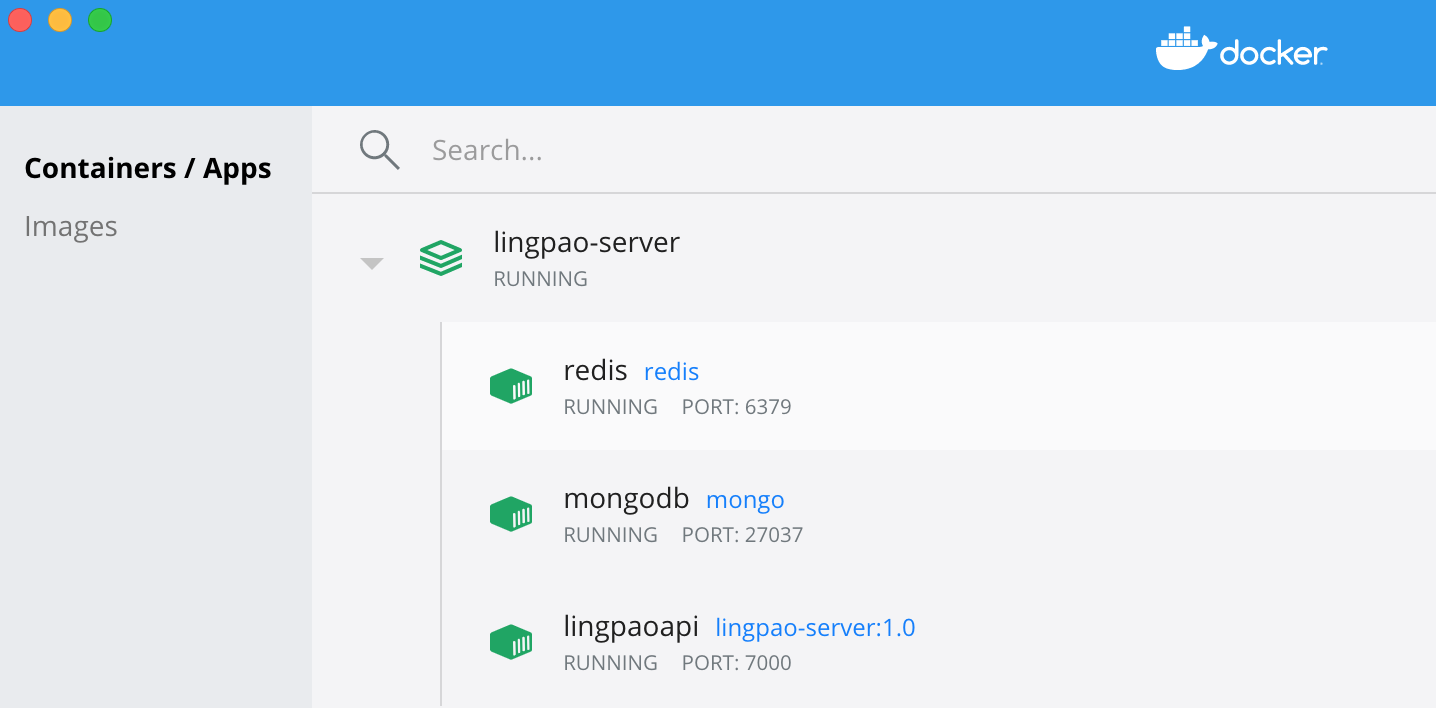Open the lingpao-server:1.0 image link
Viewport: 1436px width, 708px height.
815,628
